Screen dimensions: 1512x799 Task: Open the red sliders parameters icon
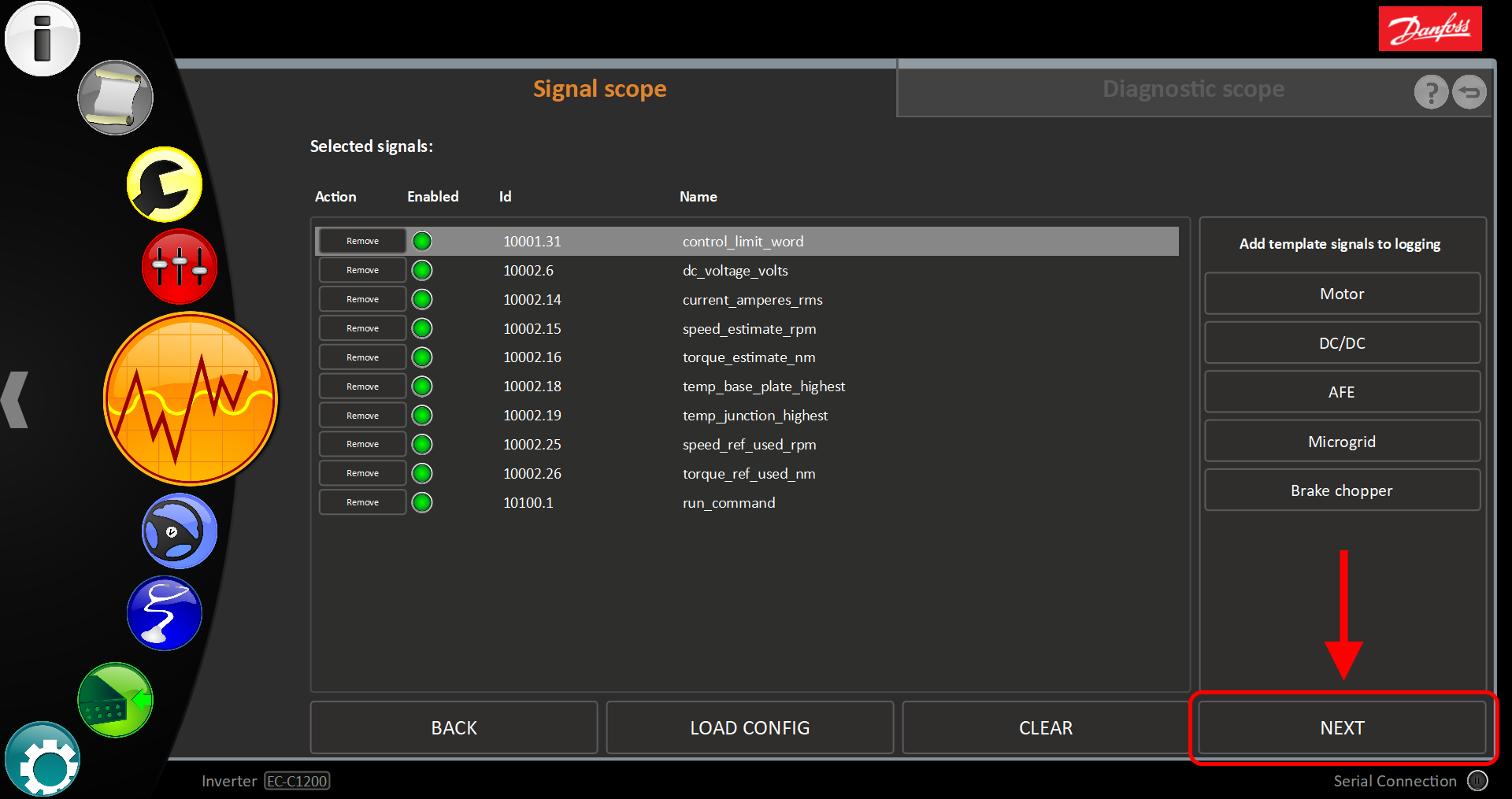click(180, 266)
